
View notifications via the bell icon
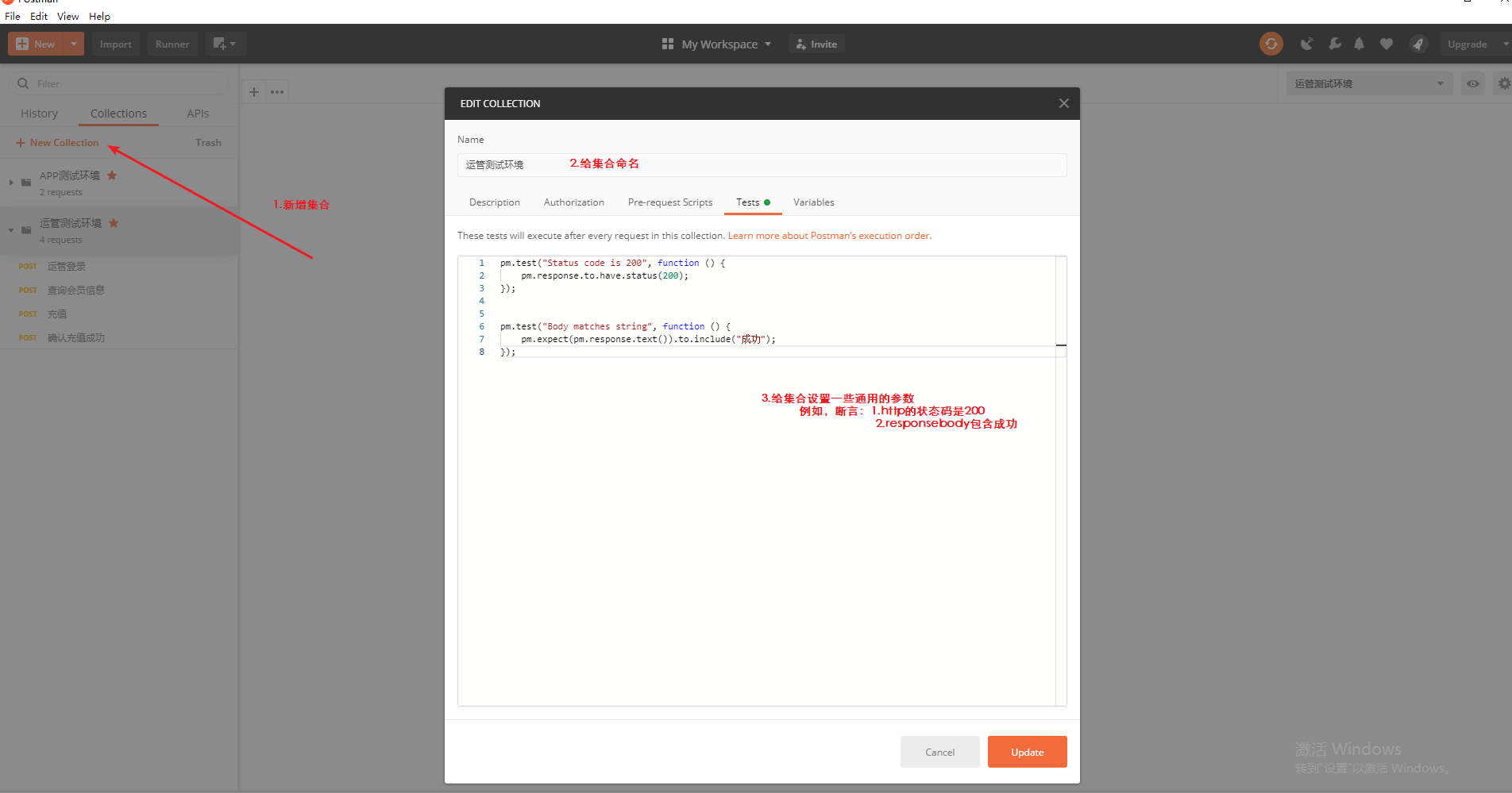1359,44
